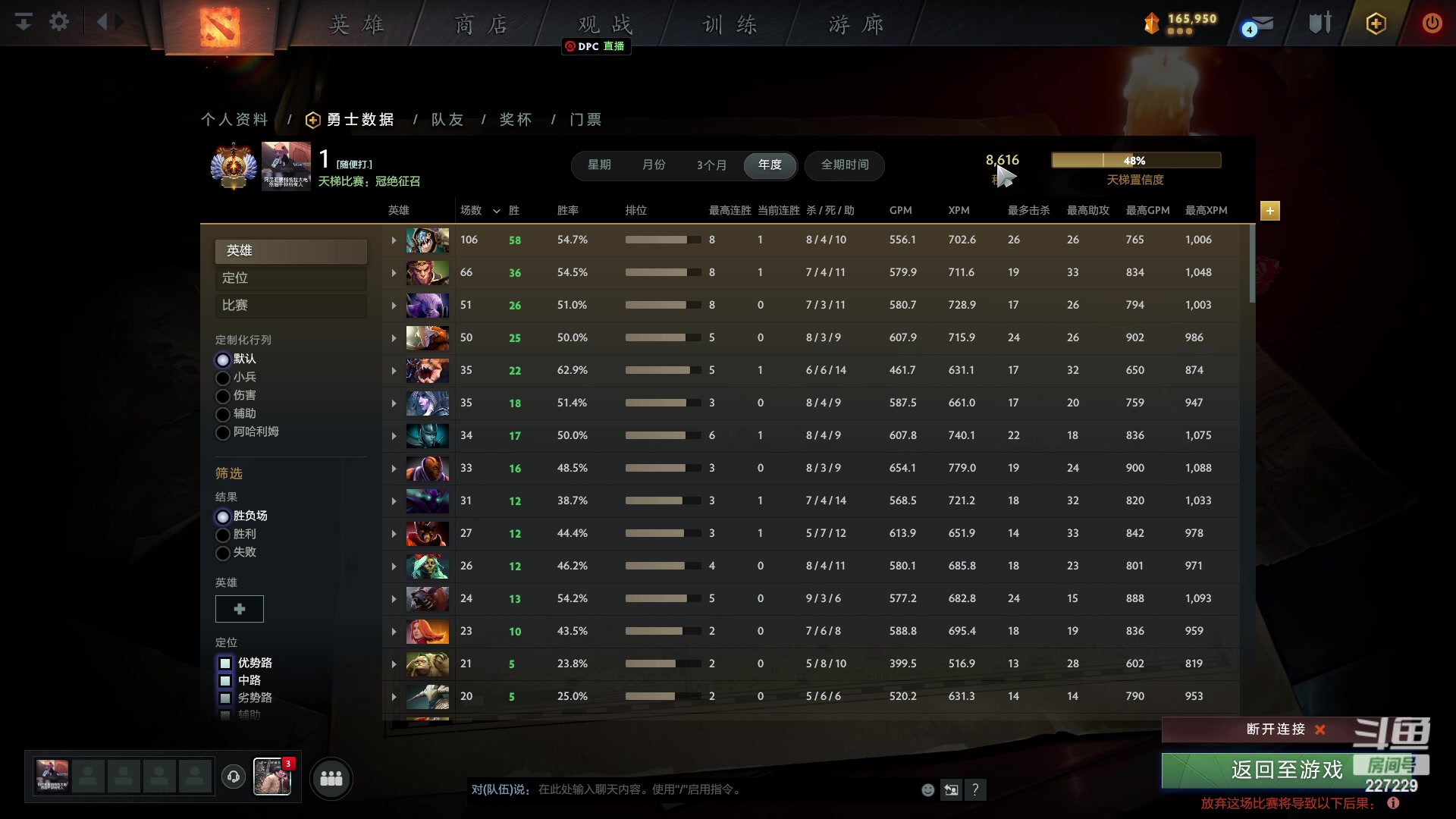Click the rank medal emblem

tap(234, 166)
